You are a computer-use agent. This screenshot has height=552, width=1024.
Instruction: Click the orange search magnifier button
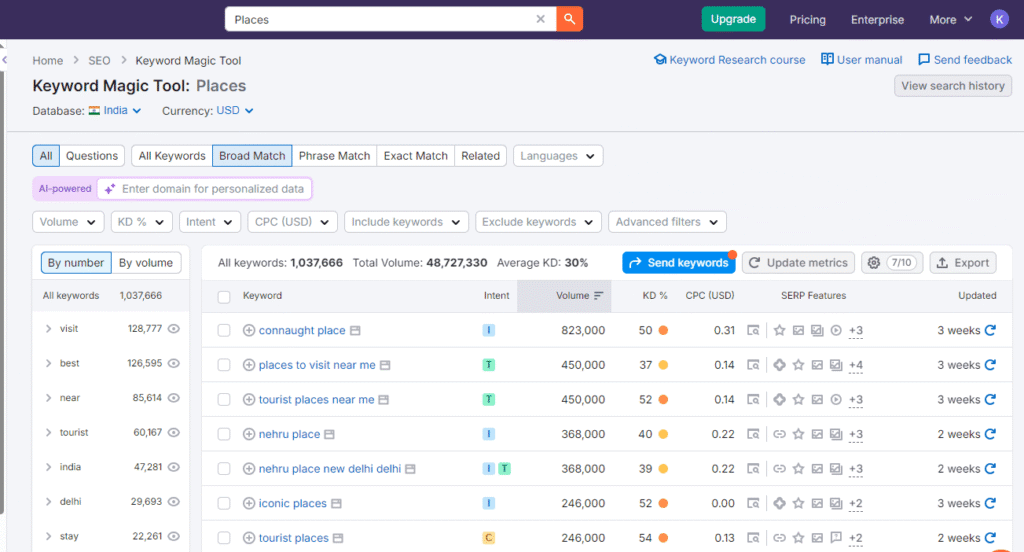569,19
